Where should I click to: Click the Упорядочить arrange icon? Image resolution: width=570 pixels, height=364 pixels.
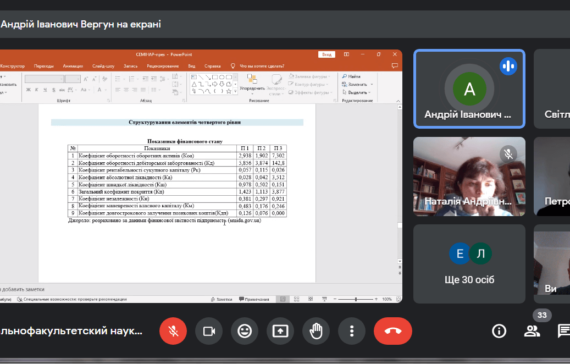click(x=252, y=83)
